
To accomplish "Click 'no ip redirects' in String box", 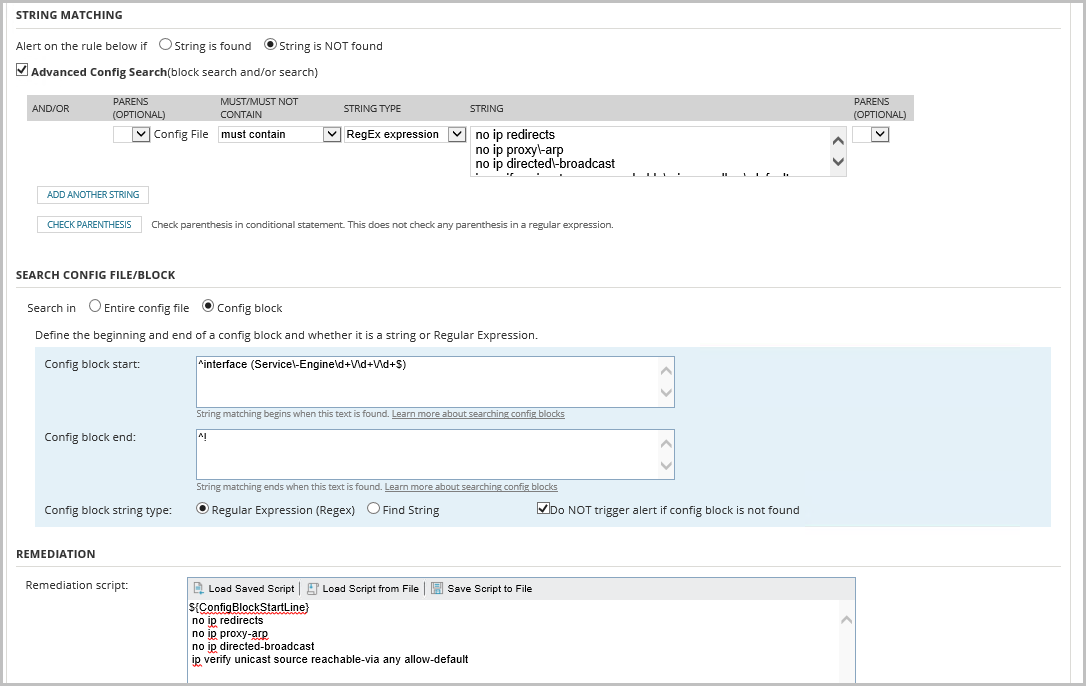I will [515, 134].
